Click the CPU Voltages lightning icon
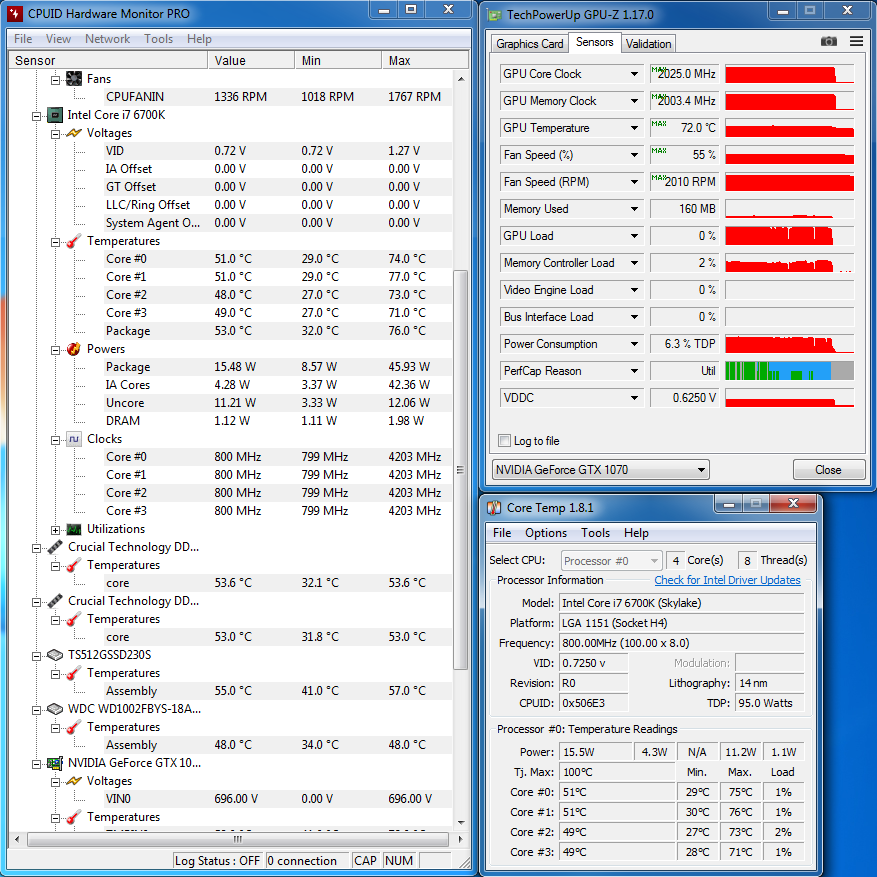The width and height of the screenshot is (877, 877). [x=74, y=133]
